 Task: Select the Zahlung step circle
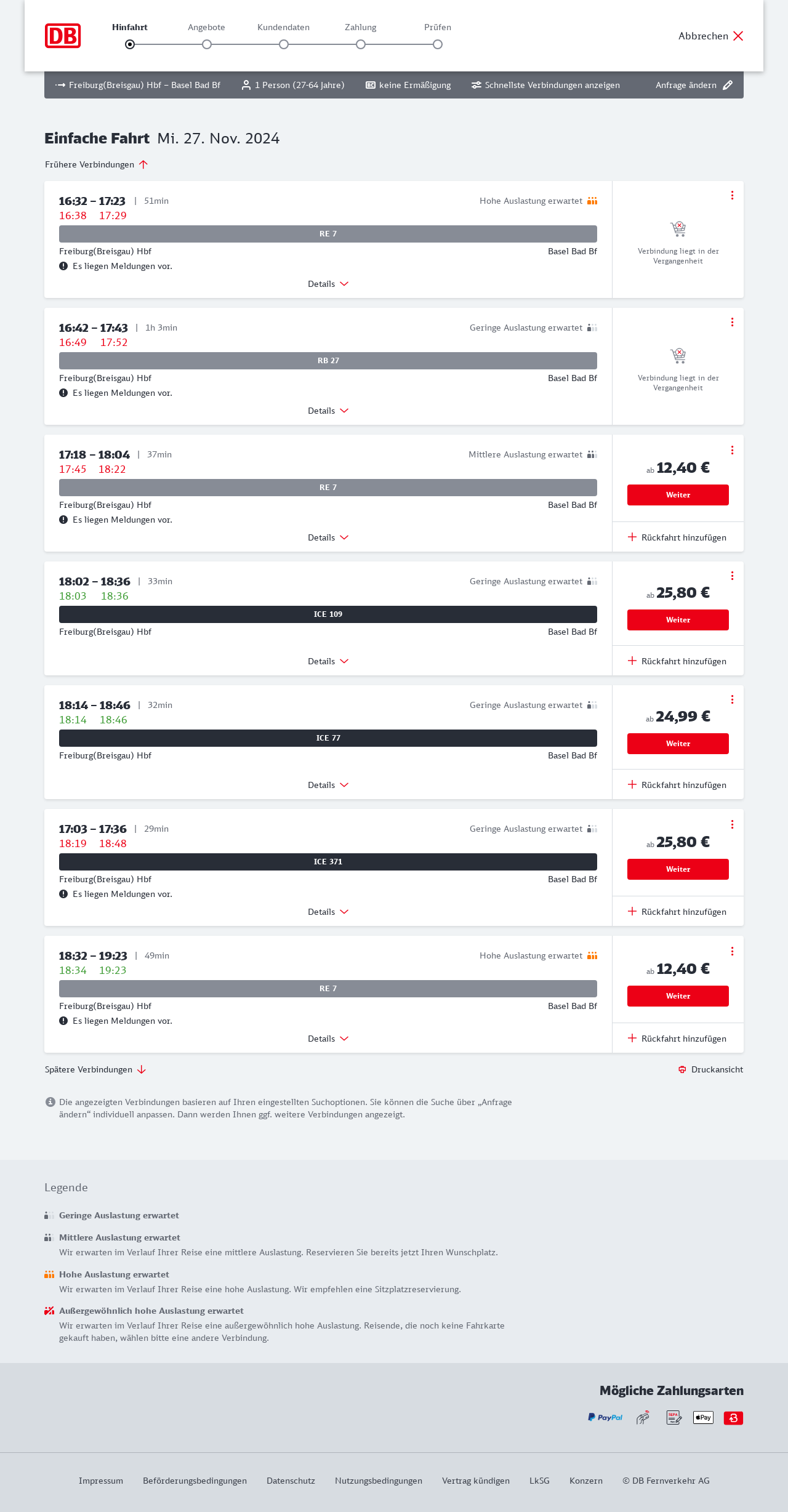pos(361,44)
